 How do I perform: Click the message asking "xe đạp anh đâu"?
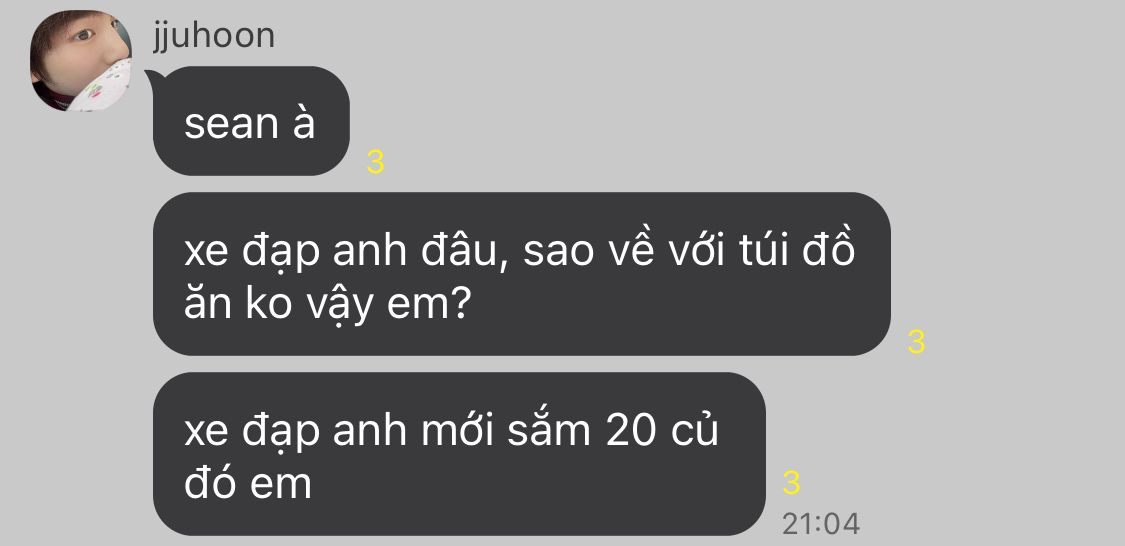point(522,273)
